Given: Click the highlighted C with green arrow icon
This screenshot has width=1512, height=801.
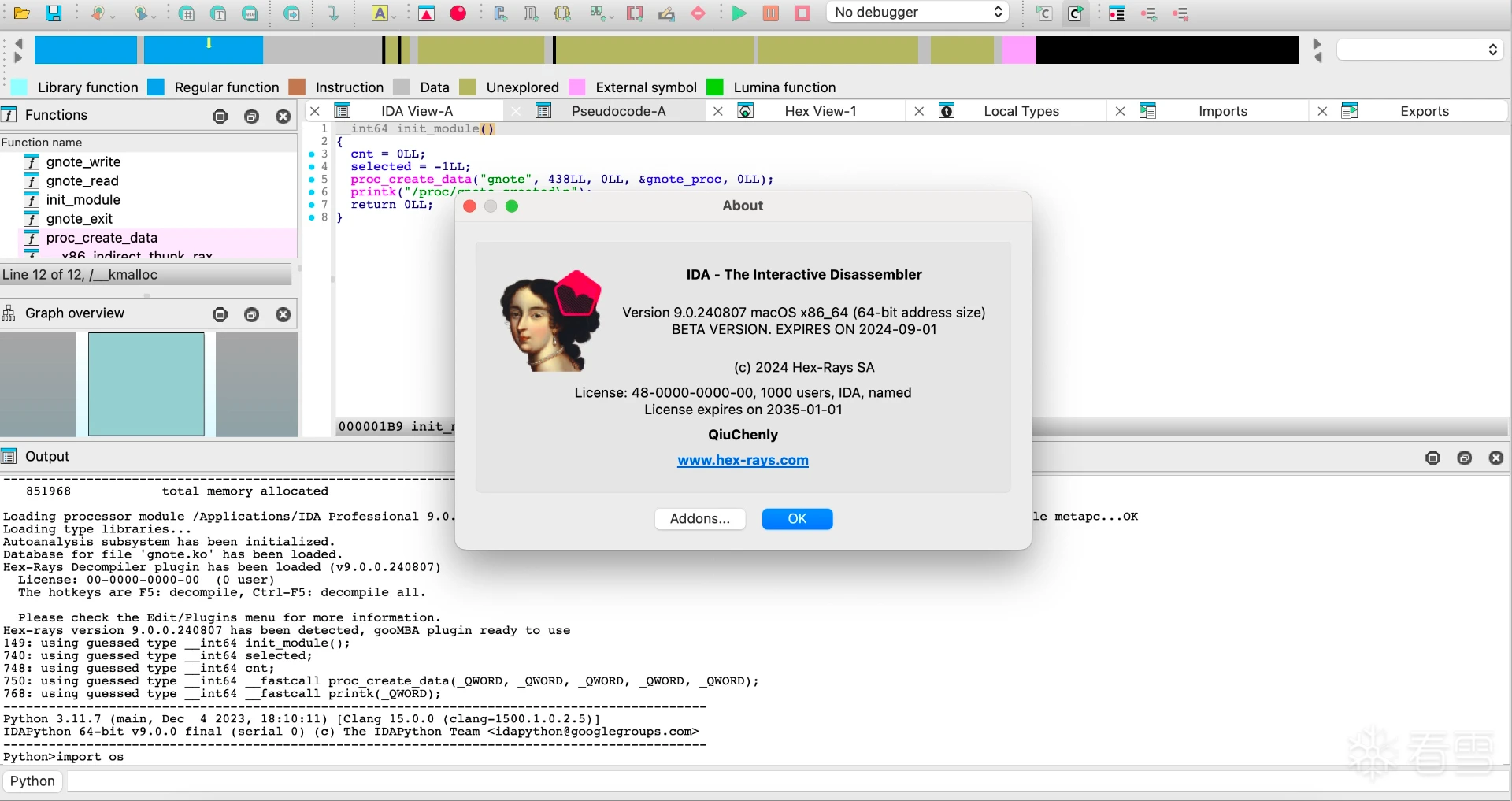Looking at the screenshot, I should click(x=1076, y=13).
